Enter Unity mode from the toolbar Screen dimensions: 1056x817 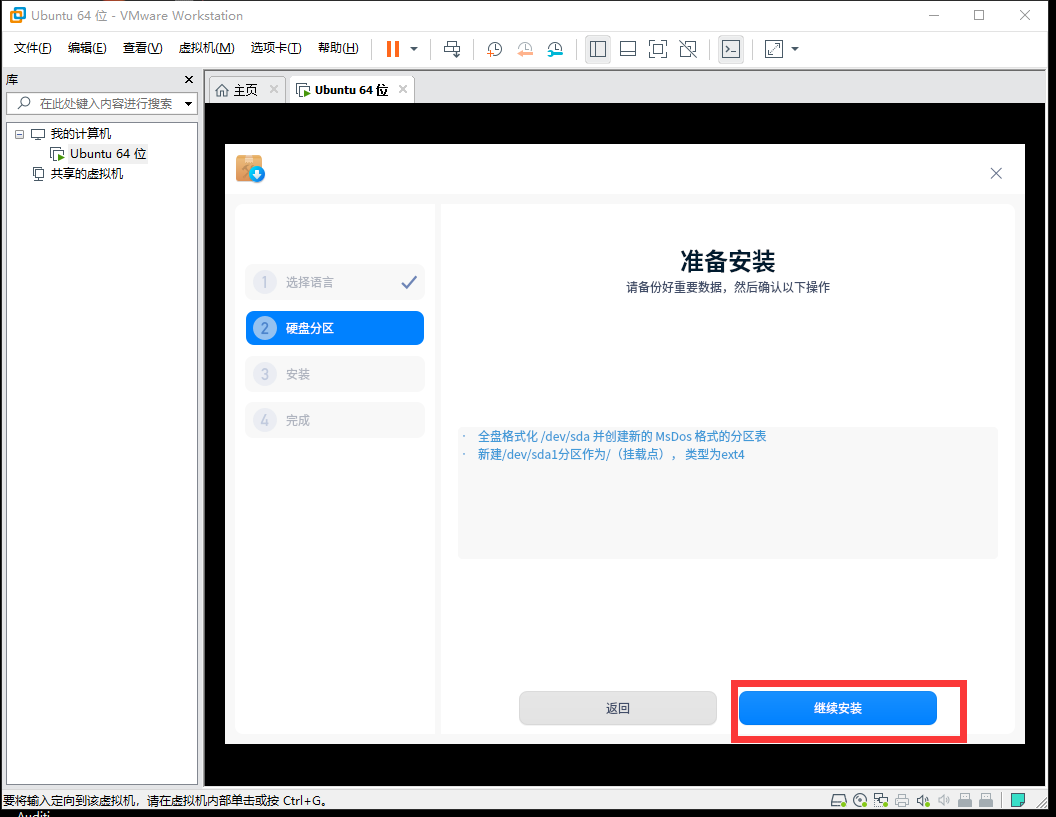(688, 48)
